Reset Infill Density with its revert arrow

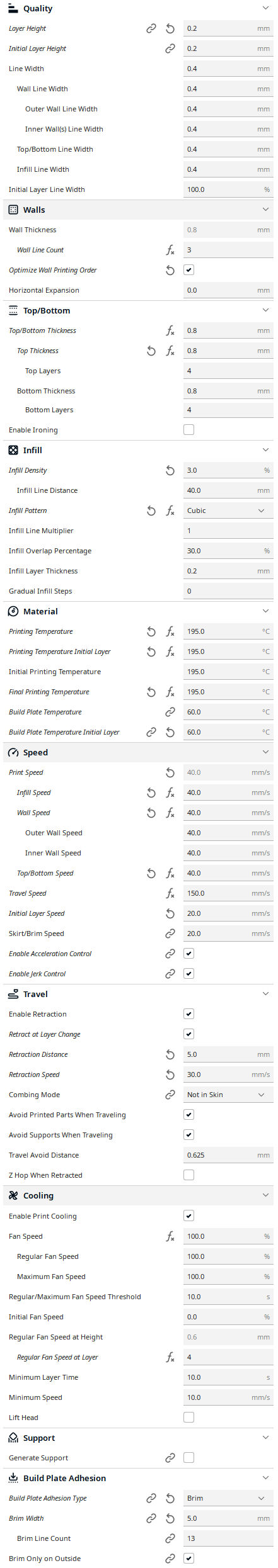[170, 470]
